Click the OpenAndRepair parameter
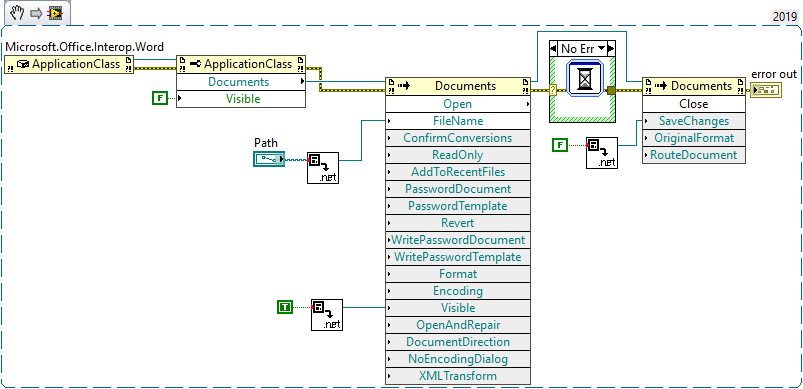Screen dimensions: 803x389 click(x=458, y=325)
